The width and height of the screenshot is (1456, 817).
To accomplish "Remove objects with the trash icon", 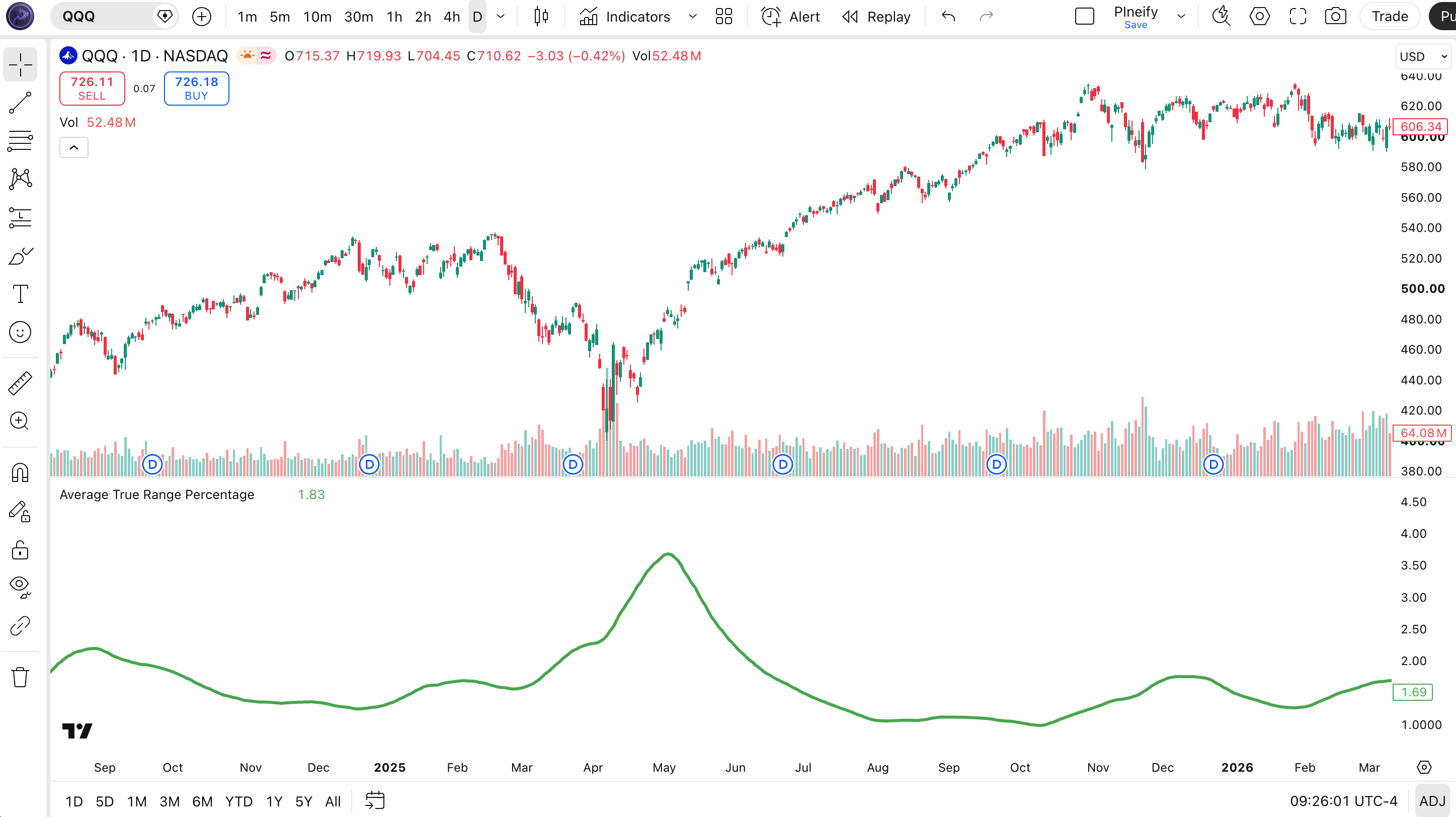I will point(20,677).
